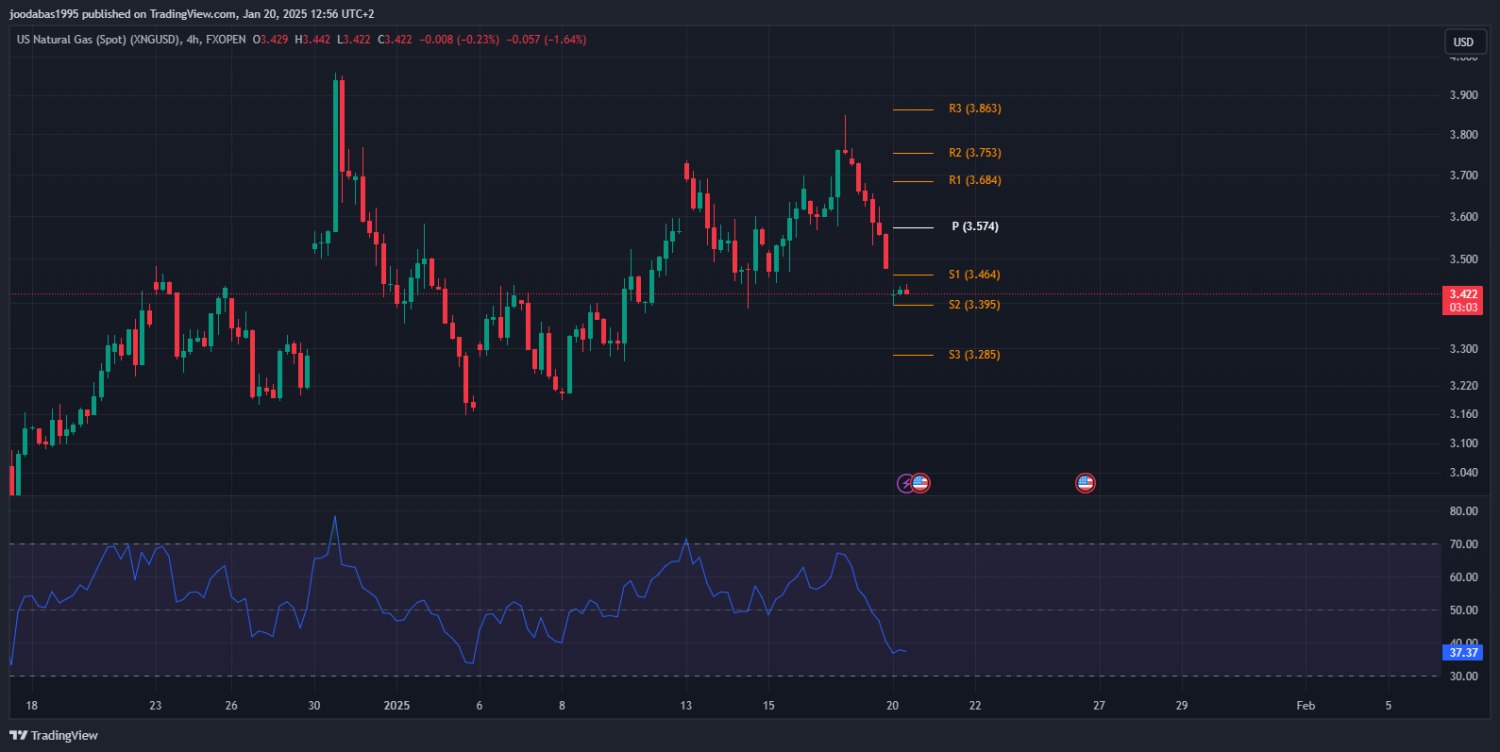Screen dimensions: 1500x752
Task: Click the S1 (3.464) support label
Action: (974, 274)
